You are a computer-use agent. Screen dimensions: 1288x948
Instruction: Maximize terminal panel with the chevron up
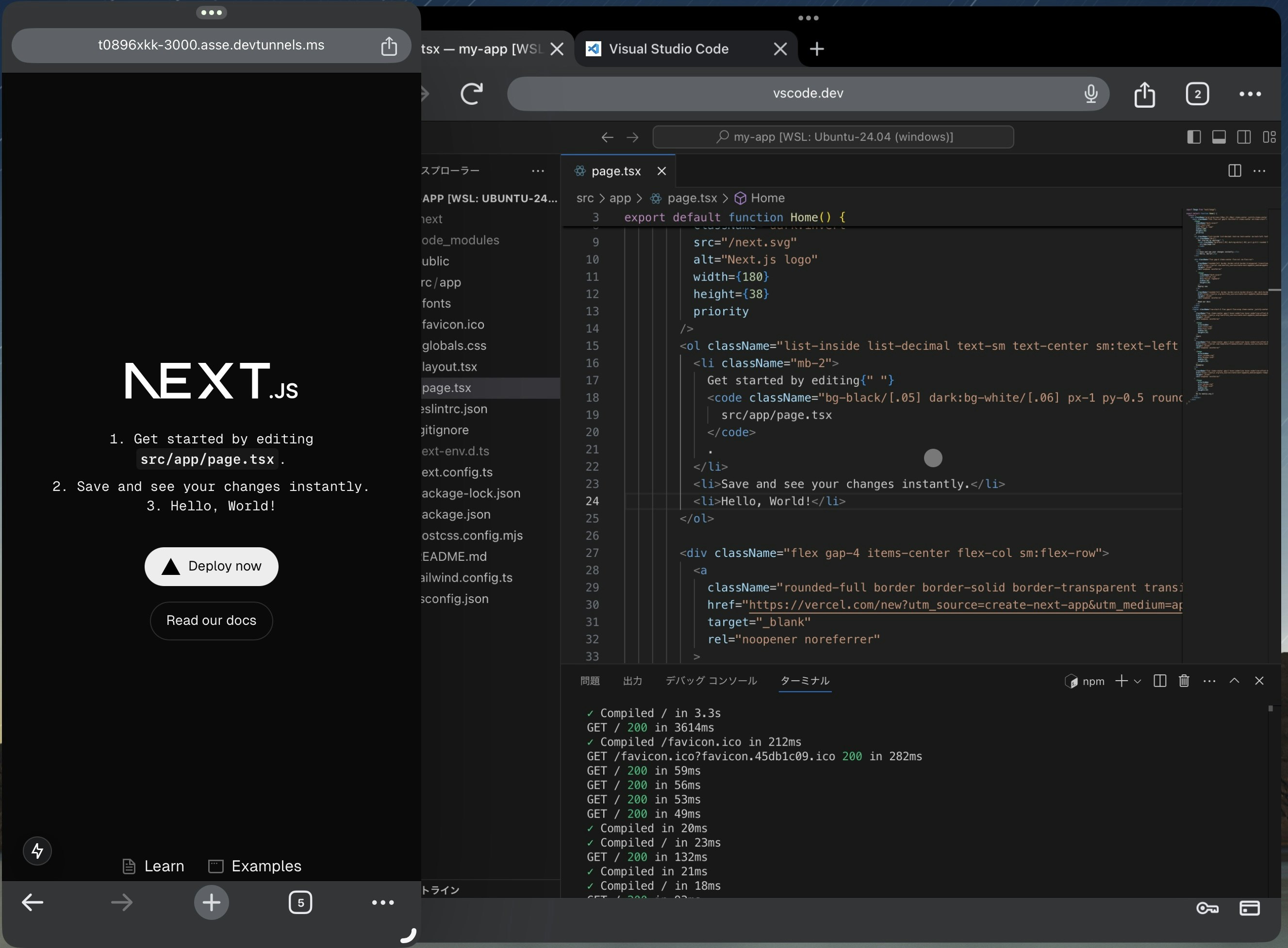click(x=1234, y=681)
